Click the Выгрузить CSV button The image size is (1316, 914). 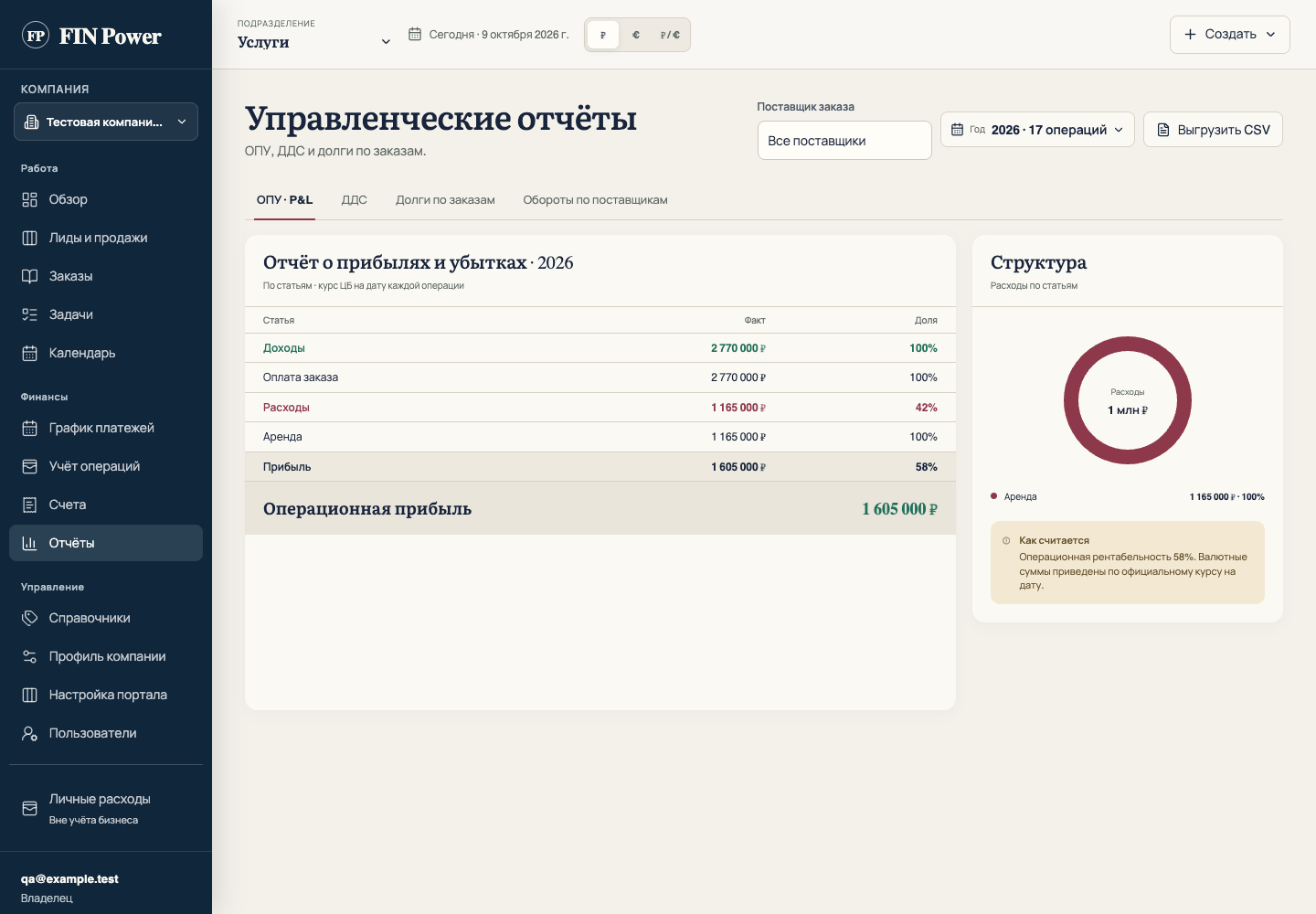pos(1213,130)
